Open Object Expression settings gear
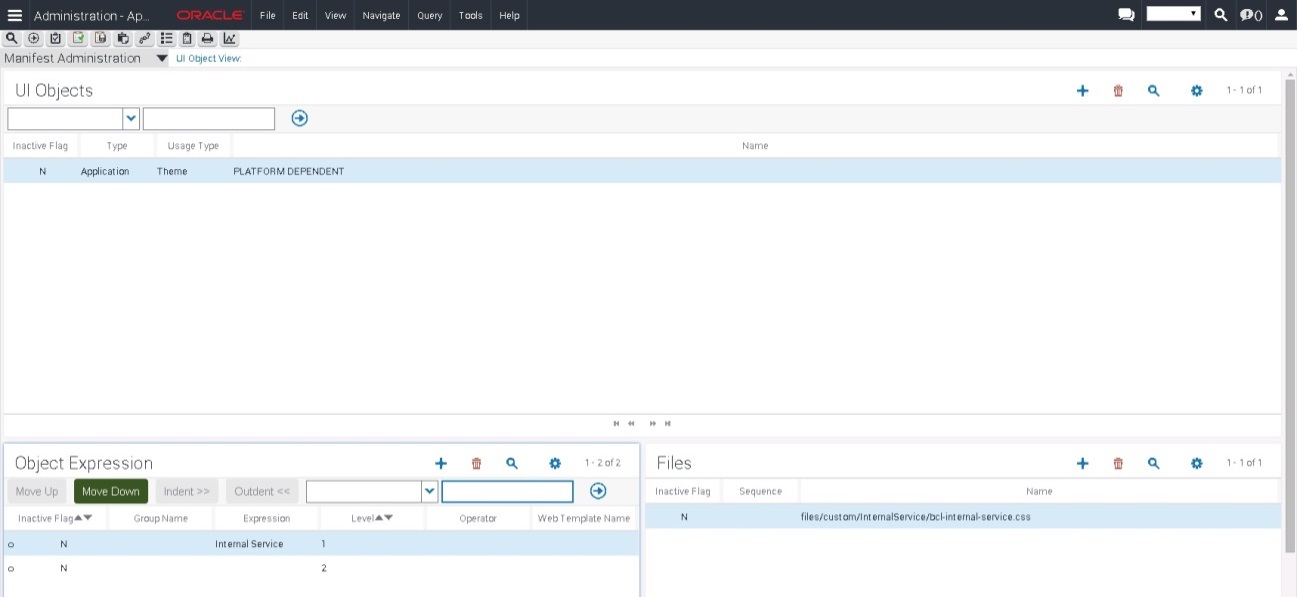This screenshot has width=1297, height=597. pos(555,464)
